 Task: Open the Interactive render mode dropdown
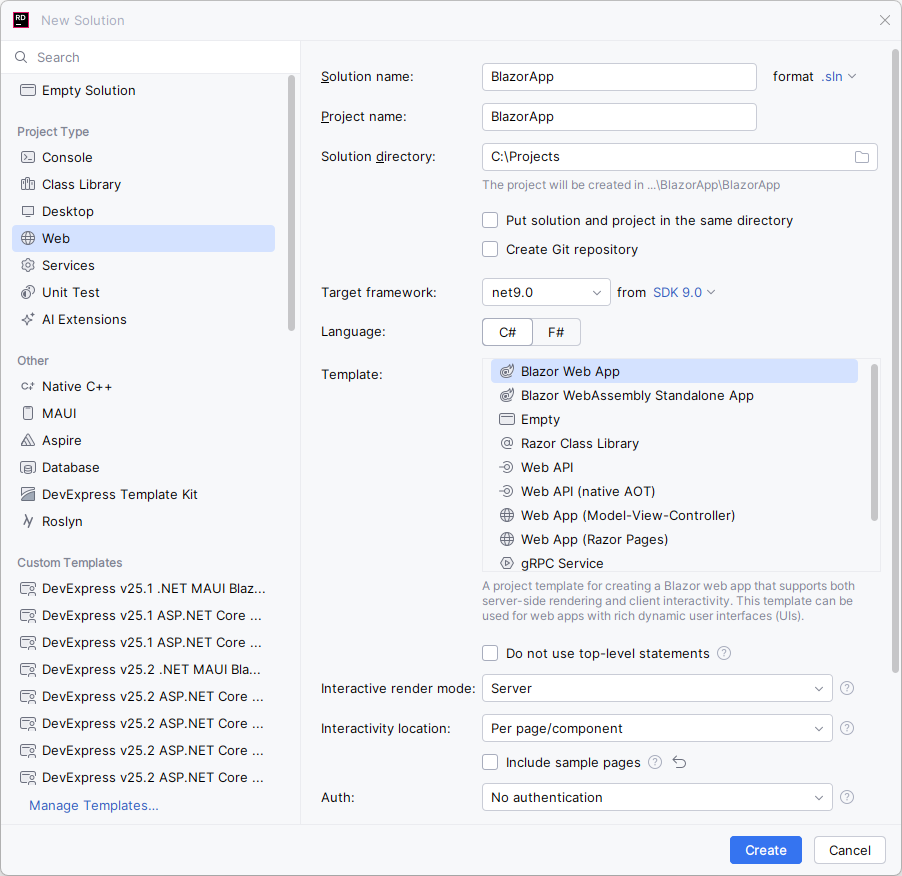(657, 688)
